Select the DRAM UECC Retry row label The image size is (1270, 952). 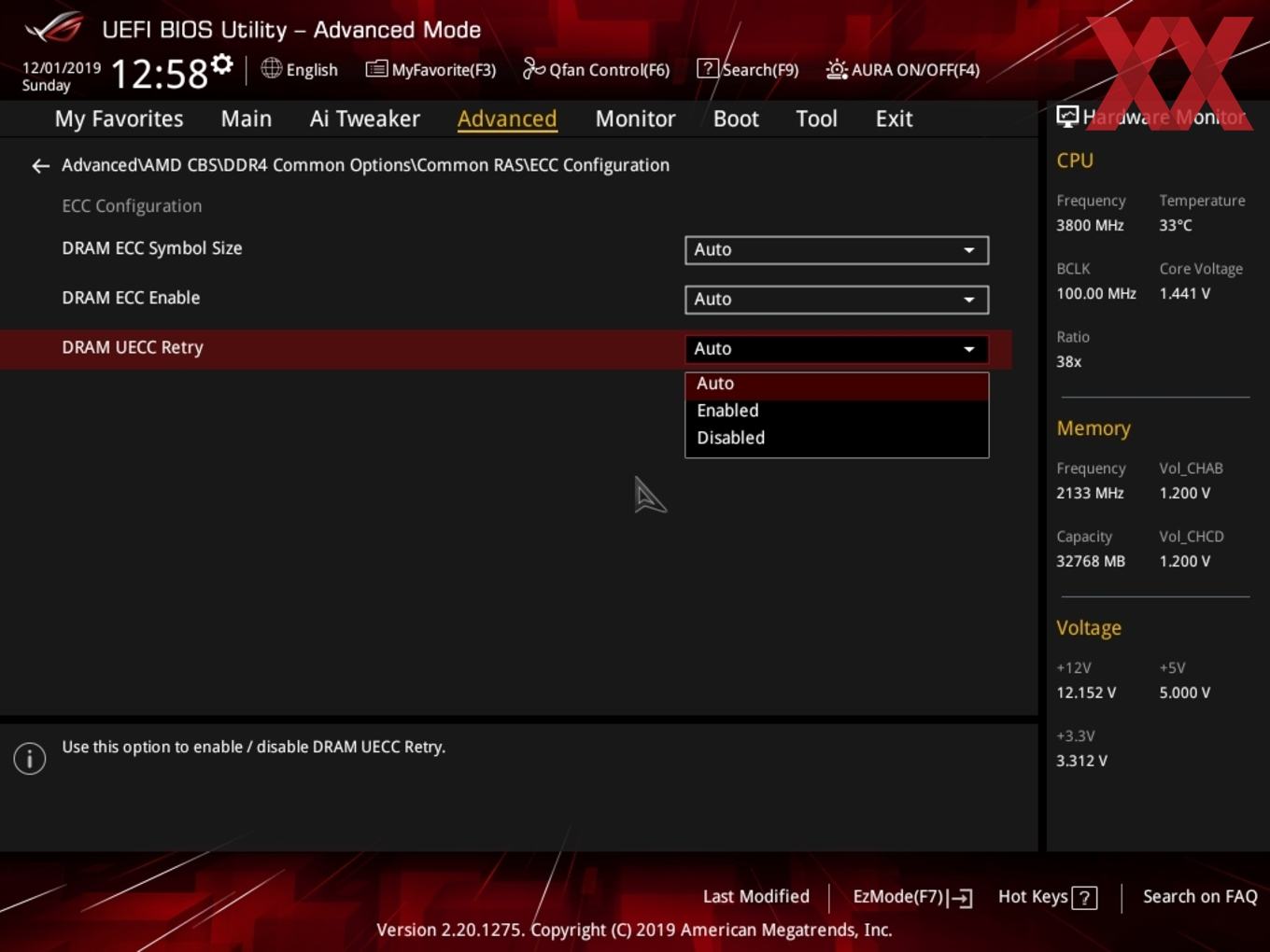coord(133,347)
